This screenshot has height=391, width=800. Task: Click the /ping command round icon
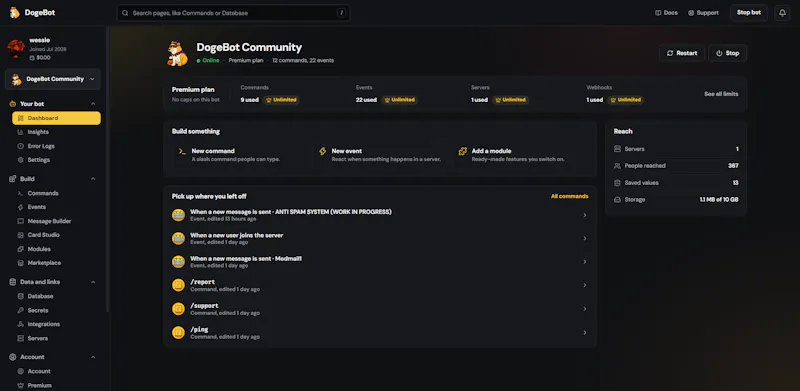pyautogui.click(x=178, y=332)
